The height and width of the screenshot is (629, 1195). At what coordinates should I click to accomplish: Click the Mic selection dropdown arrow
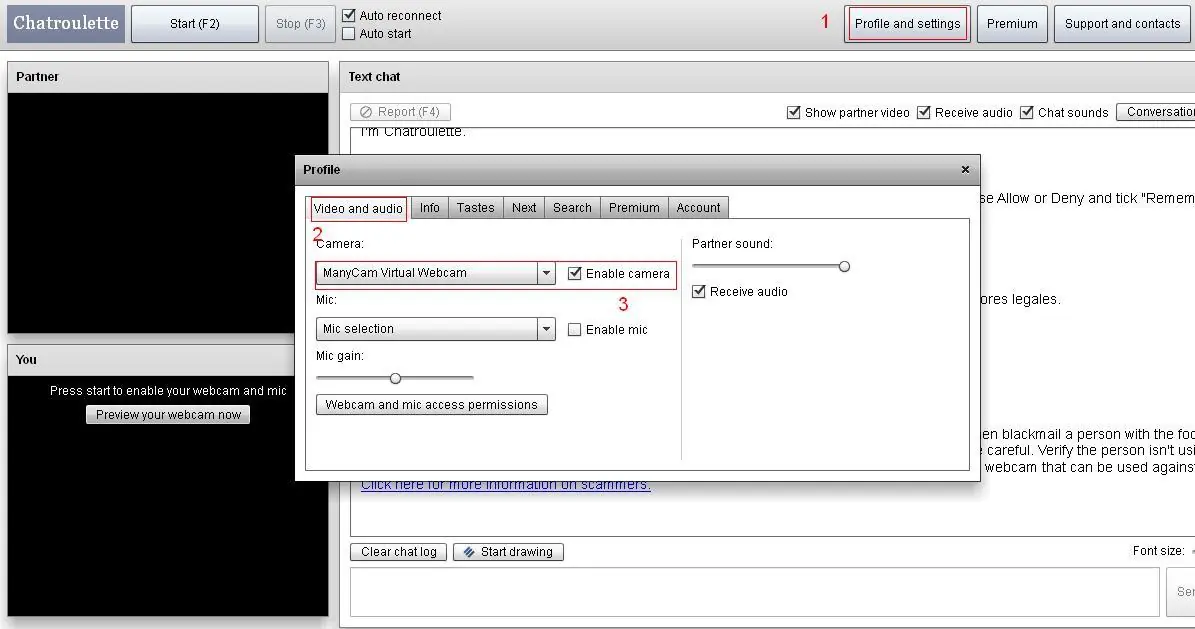point(546,329)
